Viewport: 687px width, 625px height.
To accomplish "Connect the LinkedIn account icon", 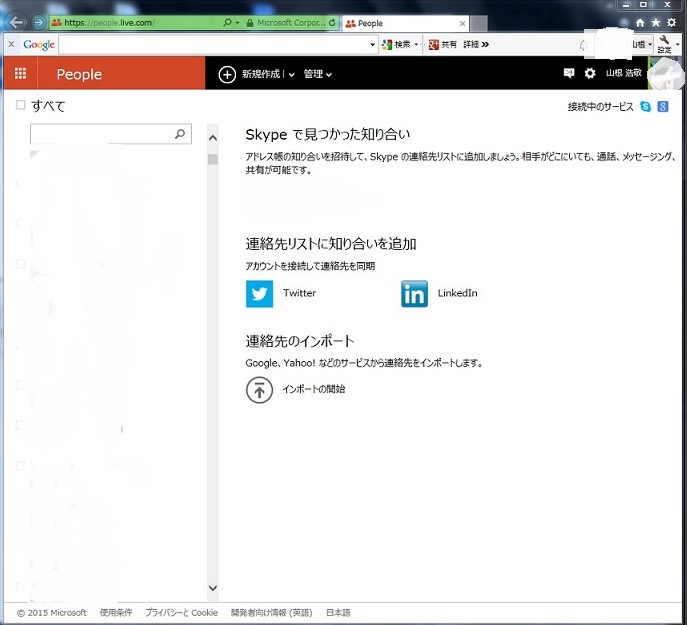I will point(414,294).
